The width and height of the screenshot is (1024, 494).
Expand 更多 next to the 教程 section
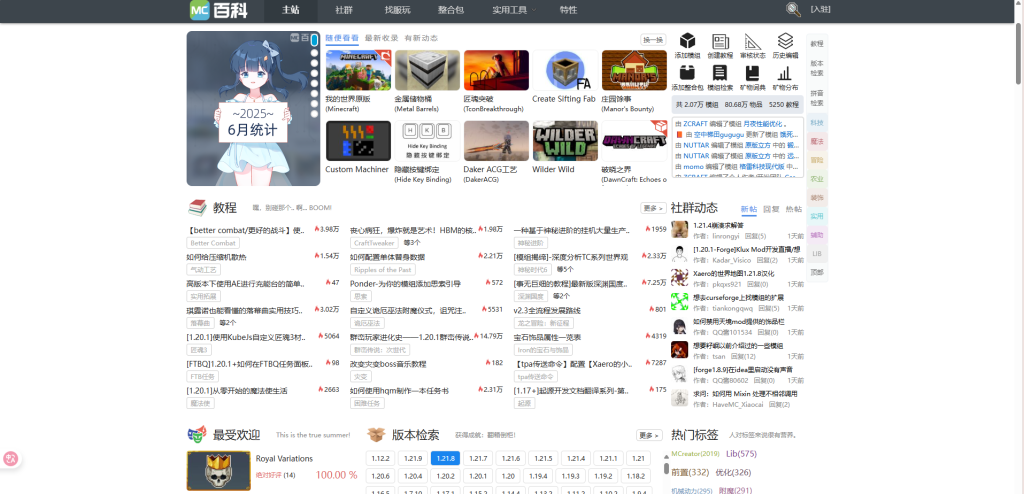tap(652, 208)
